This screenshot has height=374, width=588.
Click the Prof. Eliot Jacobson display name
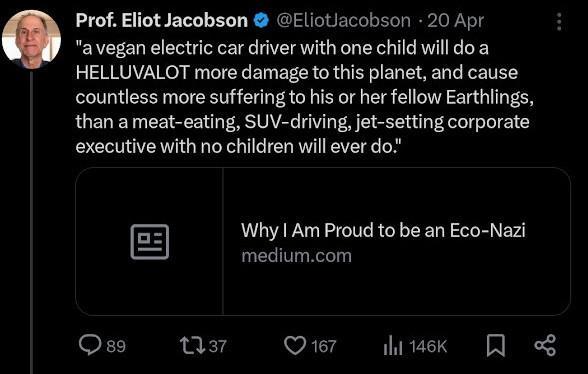pos(162,20)
